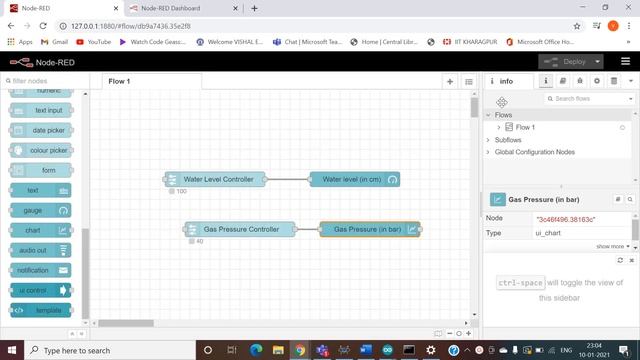Expand the Subflows section
This screenshot has height=360, width=640.
[488, 140]
